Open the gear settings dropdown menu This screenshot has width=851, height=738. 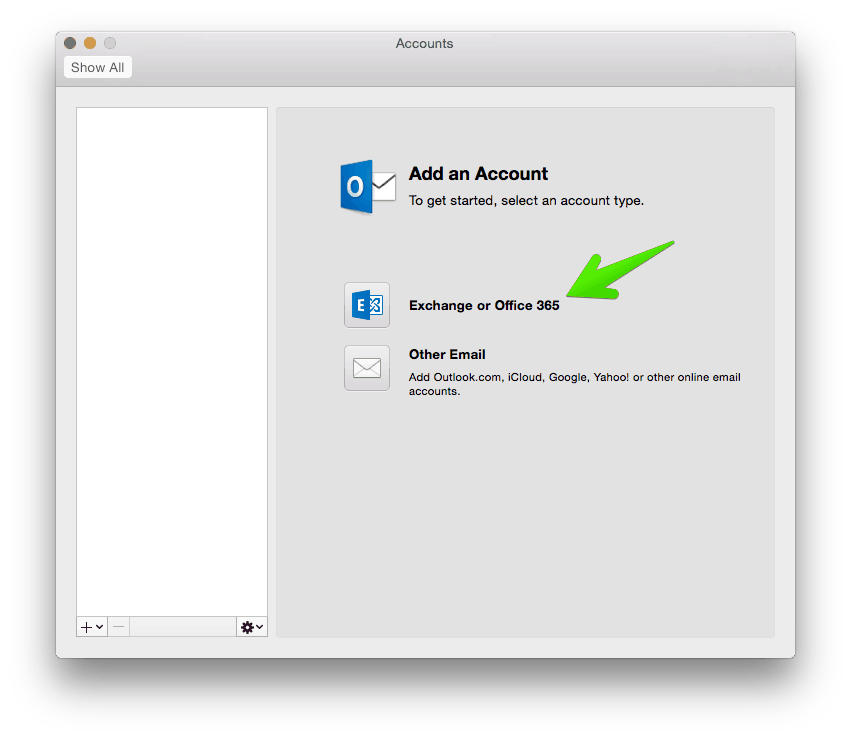point(252,627)
